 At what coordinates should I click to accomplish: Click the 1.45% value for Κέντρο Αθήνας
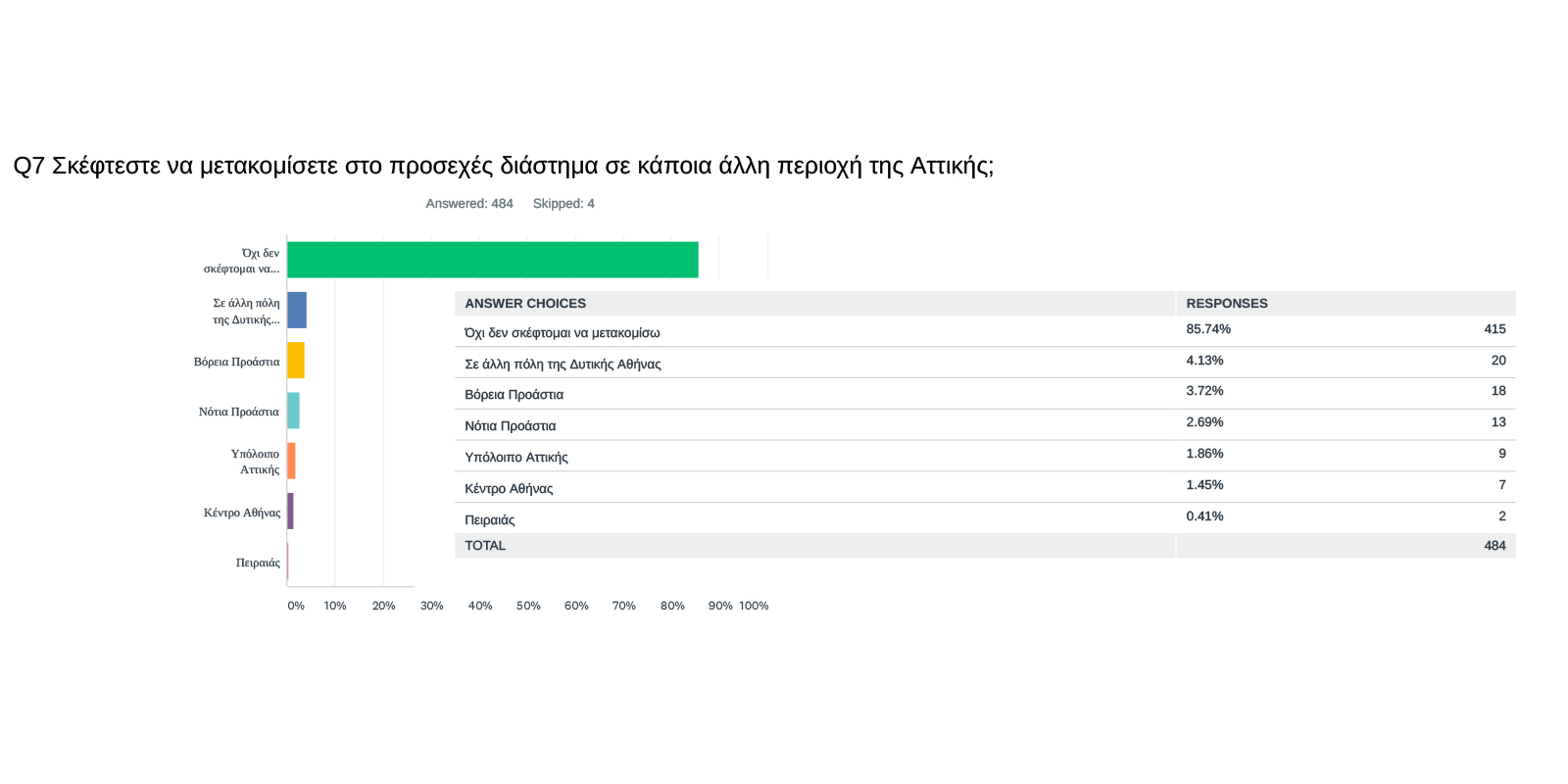pyautogui.click(x=1204, y=485)
